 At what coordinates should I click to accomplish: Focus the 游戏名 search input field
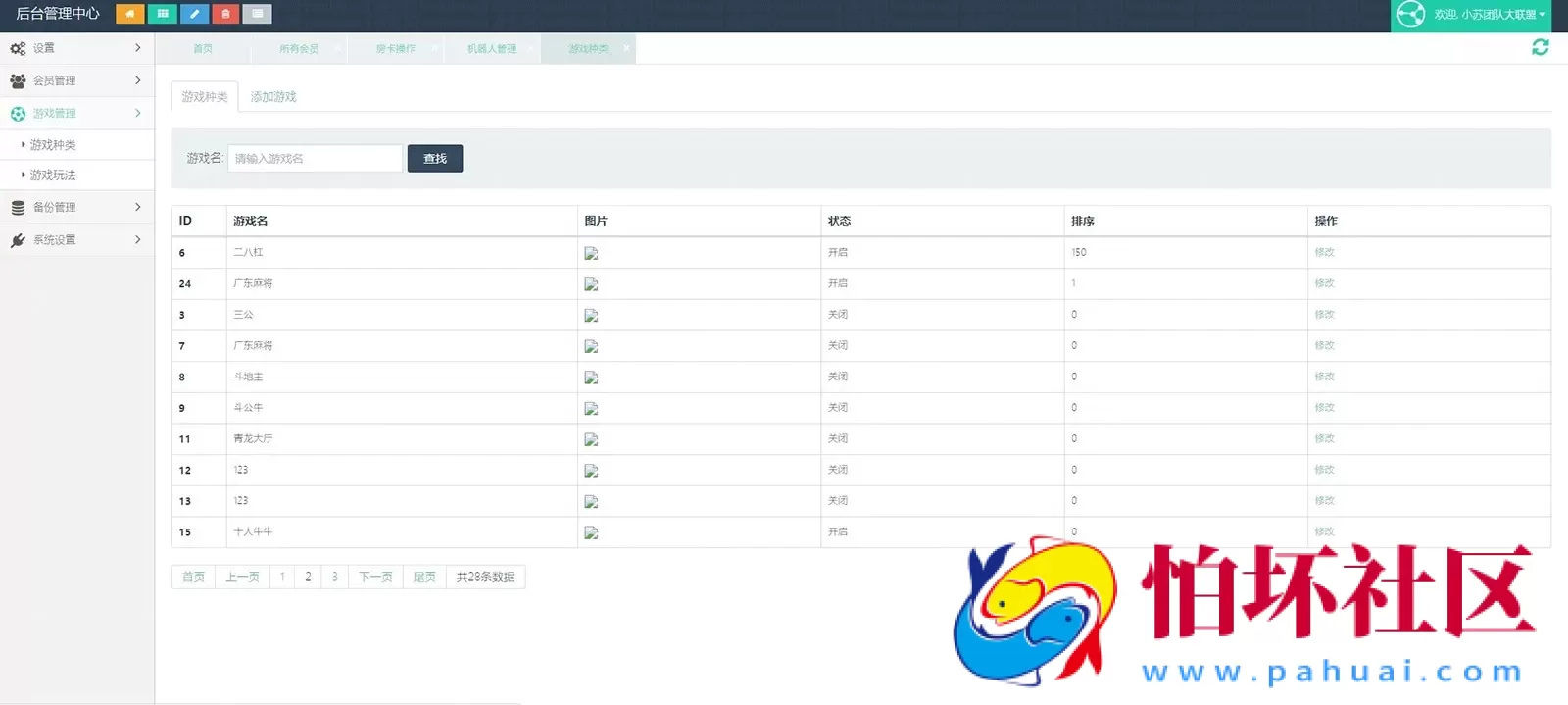click(x=315, y=158)
